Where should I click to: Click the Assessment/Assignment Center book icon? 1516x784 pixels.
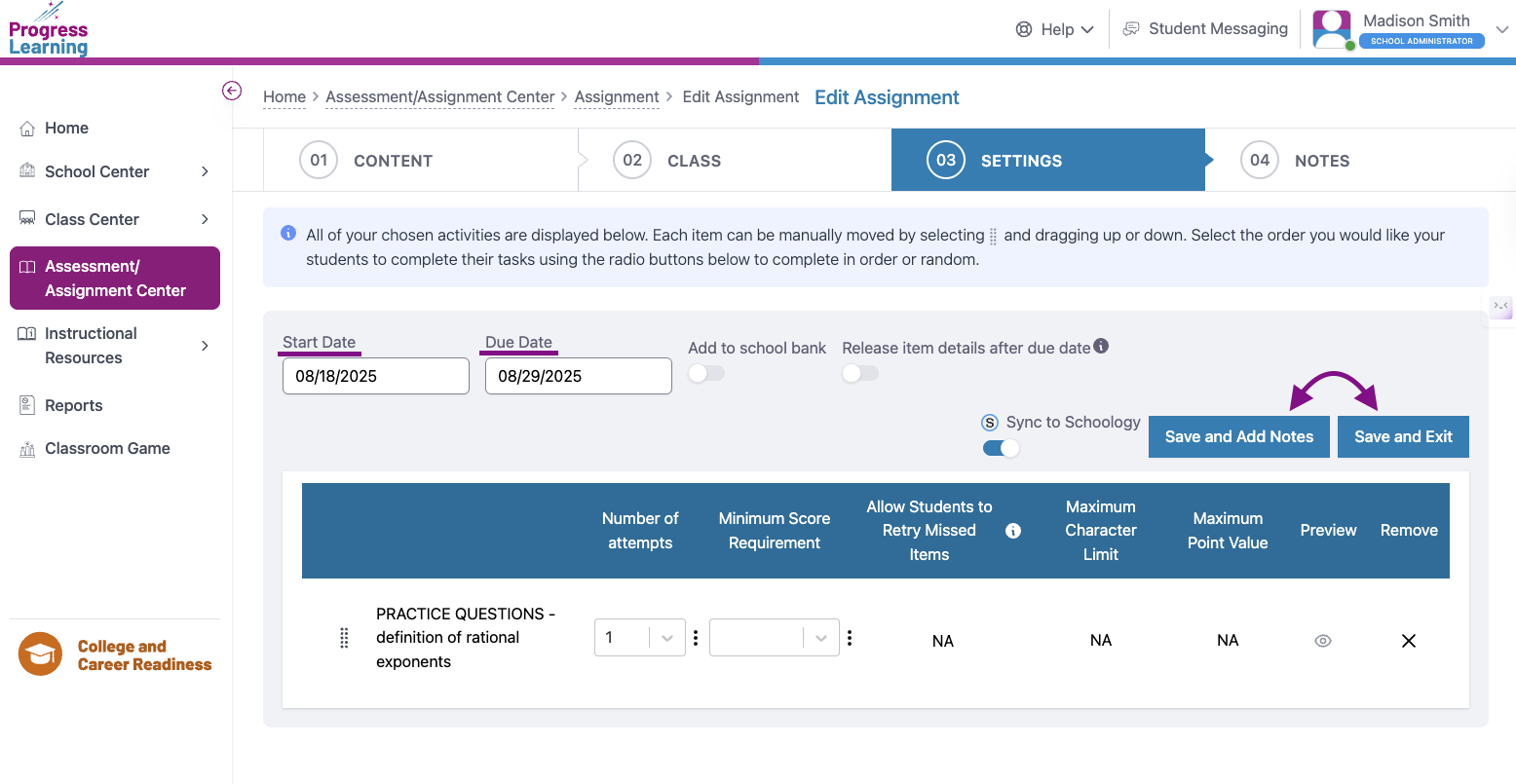[27, 267]
